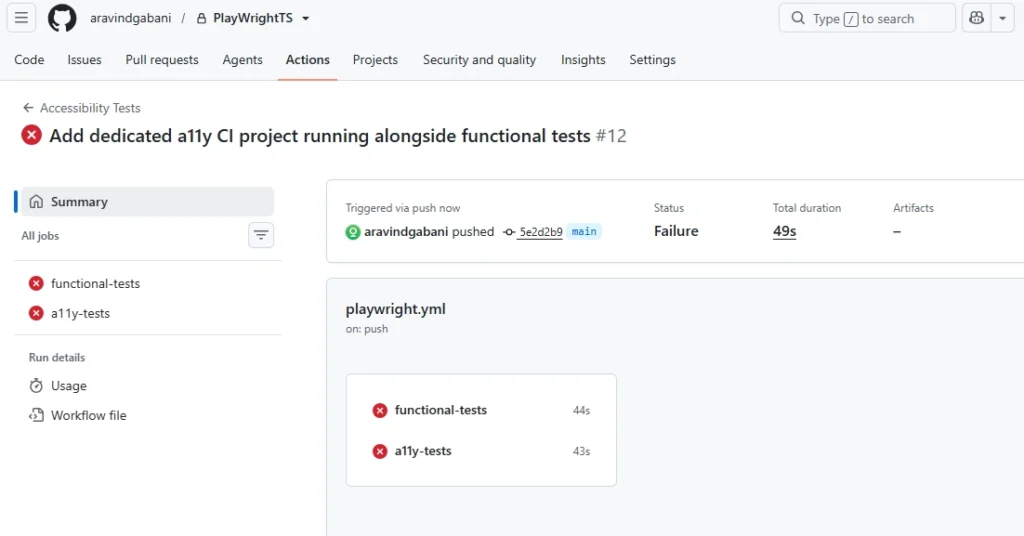Screen dimensions: 1024x536
Task: Open Security and quality tab
Action: tap(479, 59)
